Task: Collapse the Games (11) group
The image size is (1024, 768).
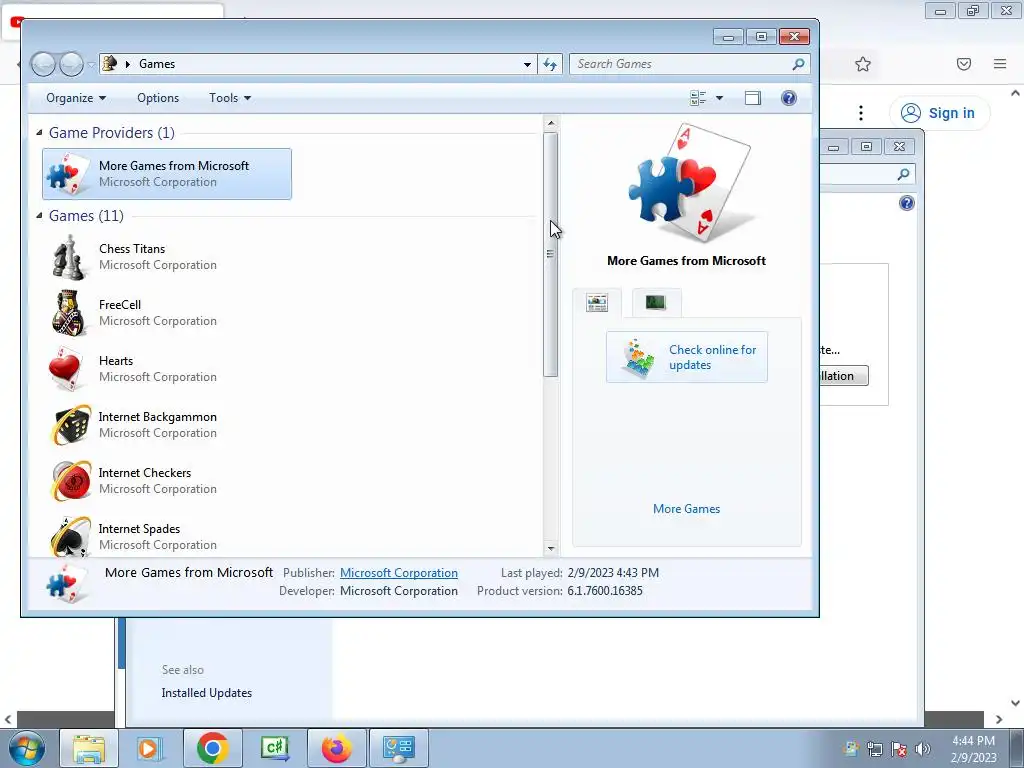Action: point(39,216)
